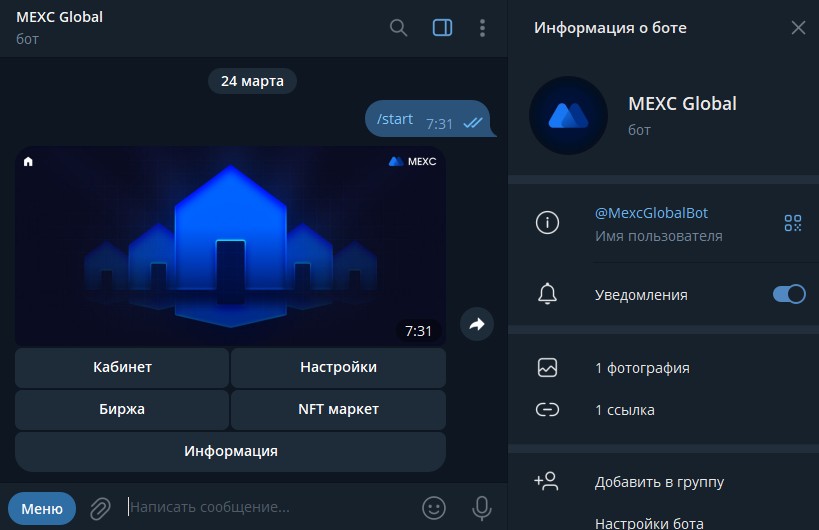Click the bell notifications icon
Screen dimensions: 819x530
coord(547,294)
